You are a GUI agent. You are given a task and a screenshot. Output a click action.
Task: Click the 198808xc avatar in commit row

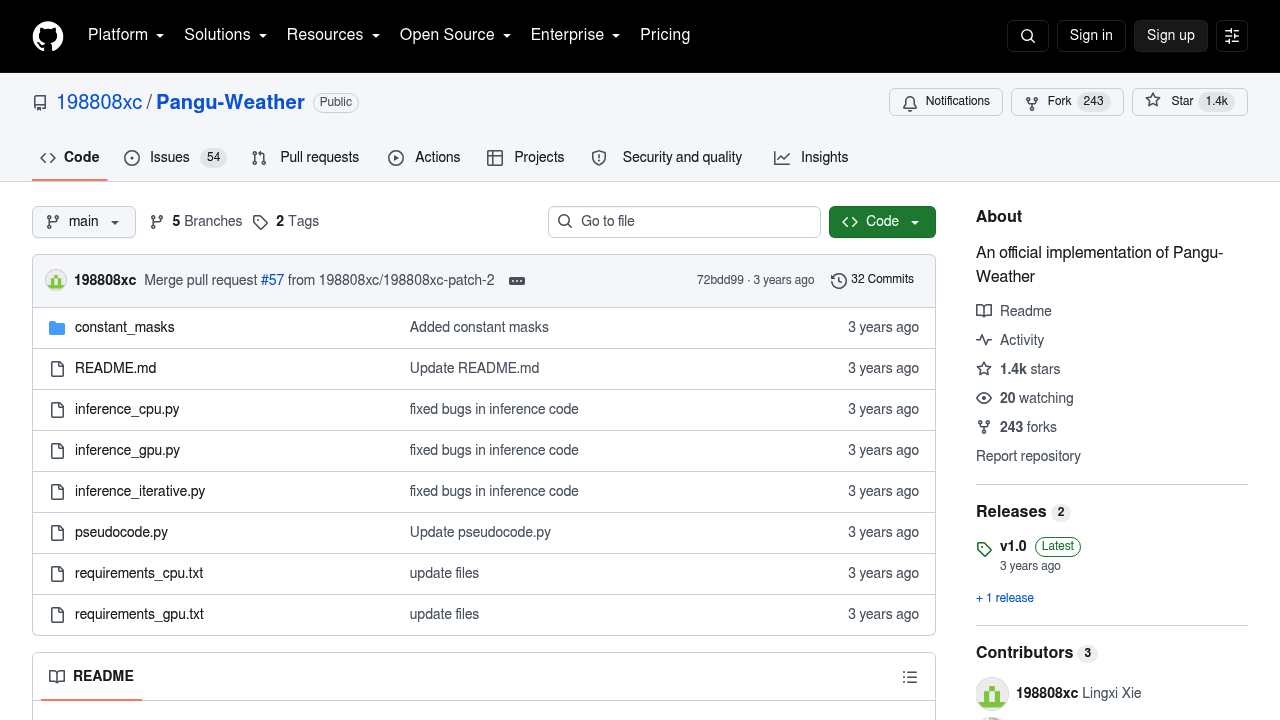click(x=56, y=280)
